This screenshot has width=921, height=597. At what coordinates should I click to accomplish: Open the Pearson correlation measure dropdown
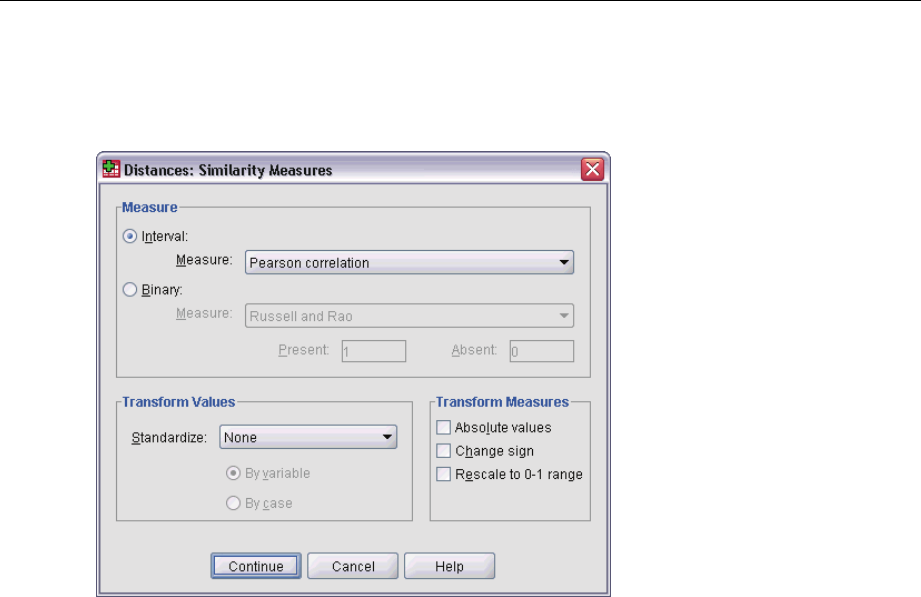coord(409,262)
